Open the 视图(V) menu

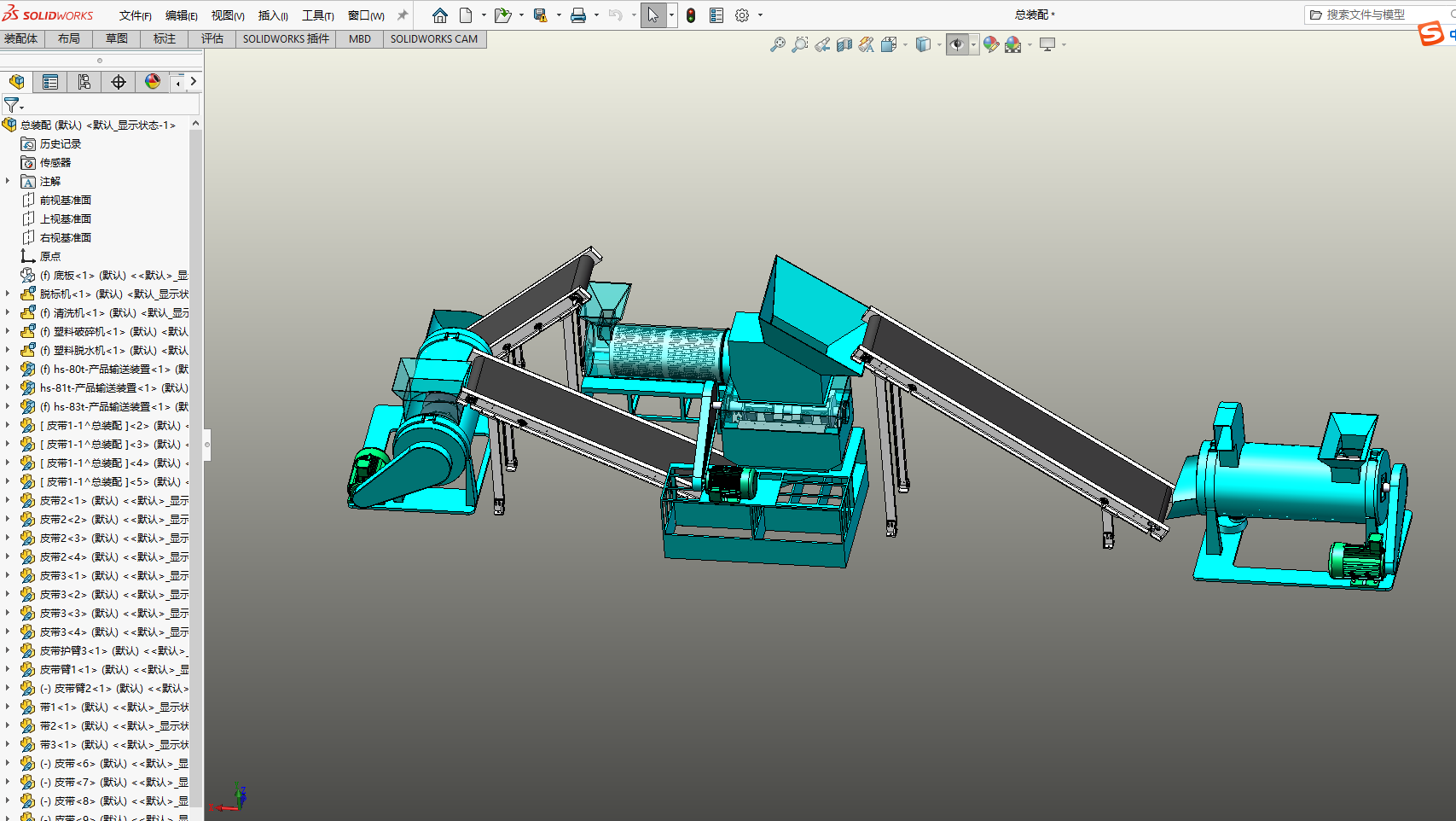pos(228,15)
